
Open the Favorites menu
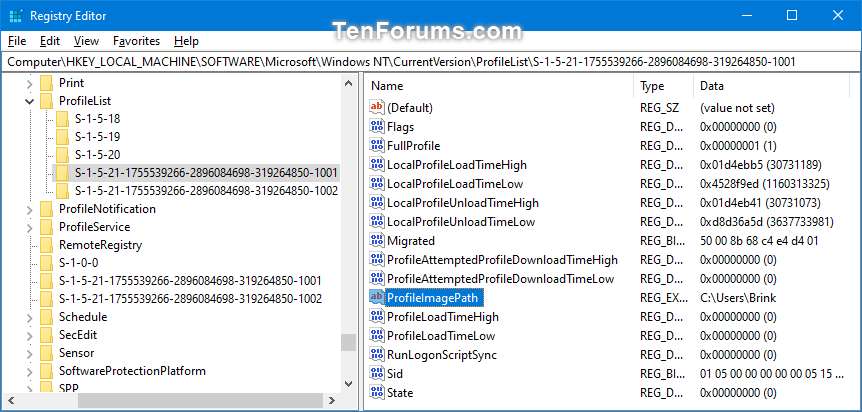(x=136, y=41)
